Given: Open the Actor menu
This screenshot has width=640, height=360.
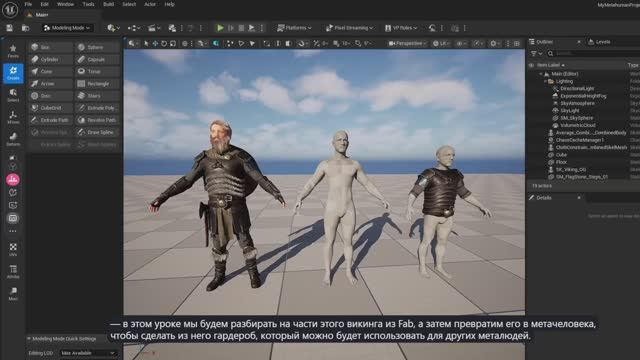Looking at the screenshot, I should coord(150,4).
